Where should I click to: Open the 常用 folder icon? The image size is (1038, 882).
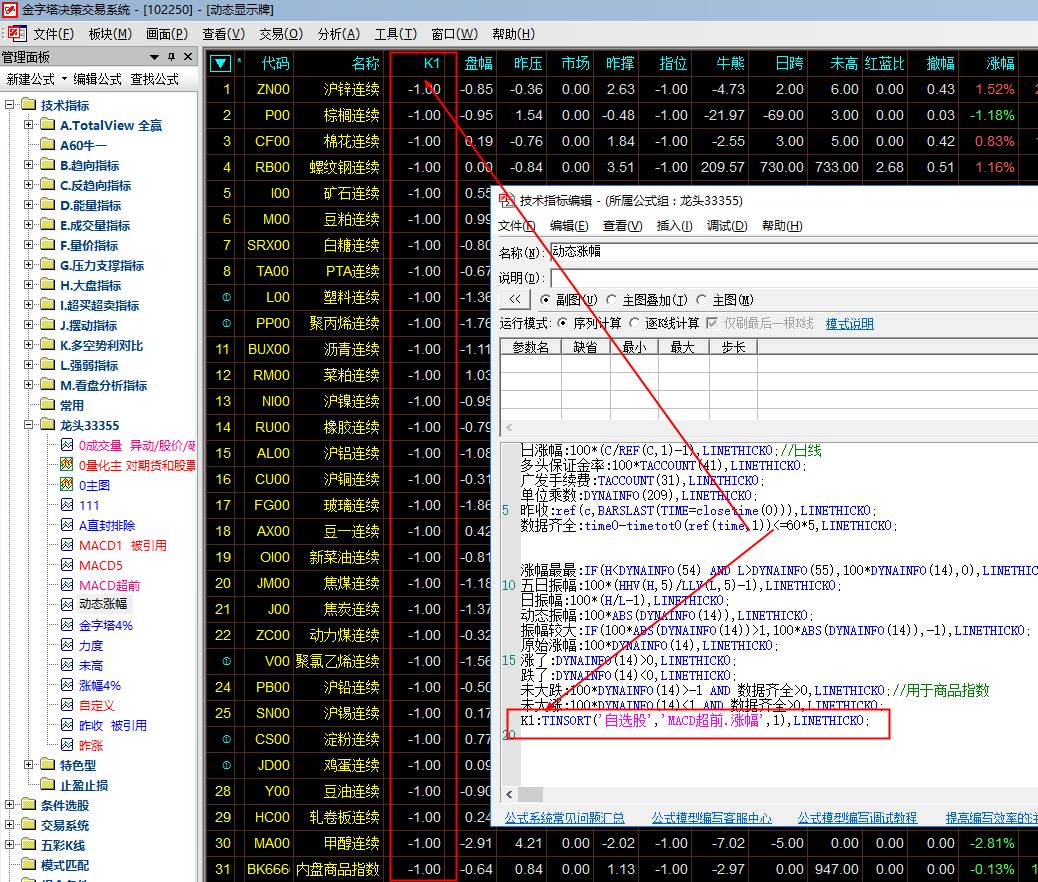(x=47, y=404)
